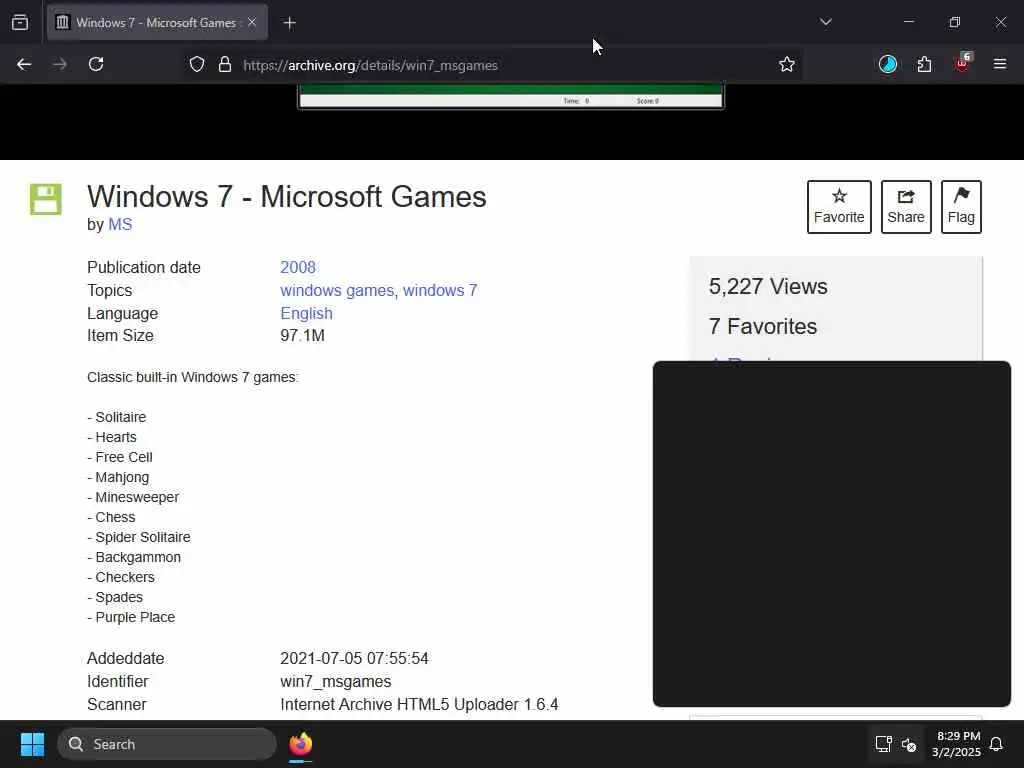Click the green floppy disk software icon
Image resolution: width=1024 pixels, height=768 pixels.
point(46,199)
